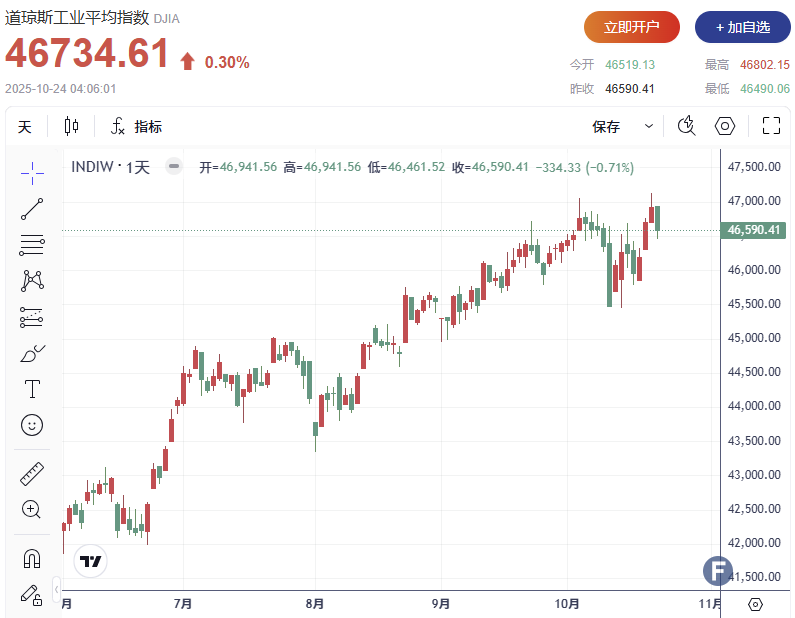795x618 pixels.
Task: Select the text annotation tool
Action: 32,389
